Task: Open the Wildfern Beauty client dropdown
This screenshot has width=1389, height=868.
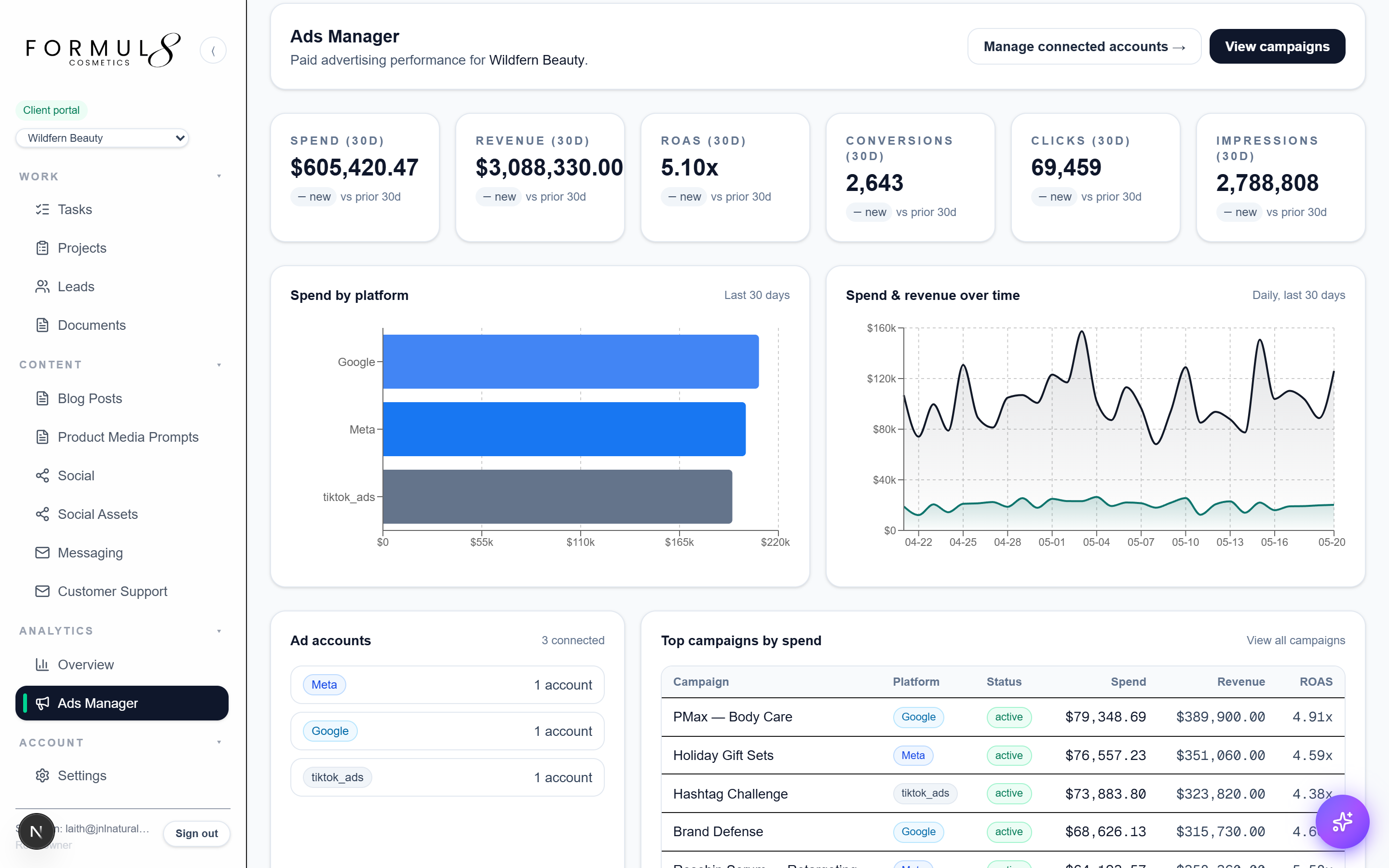Action: 102,138
